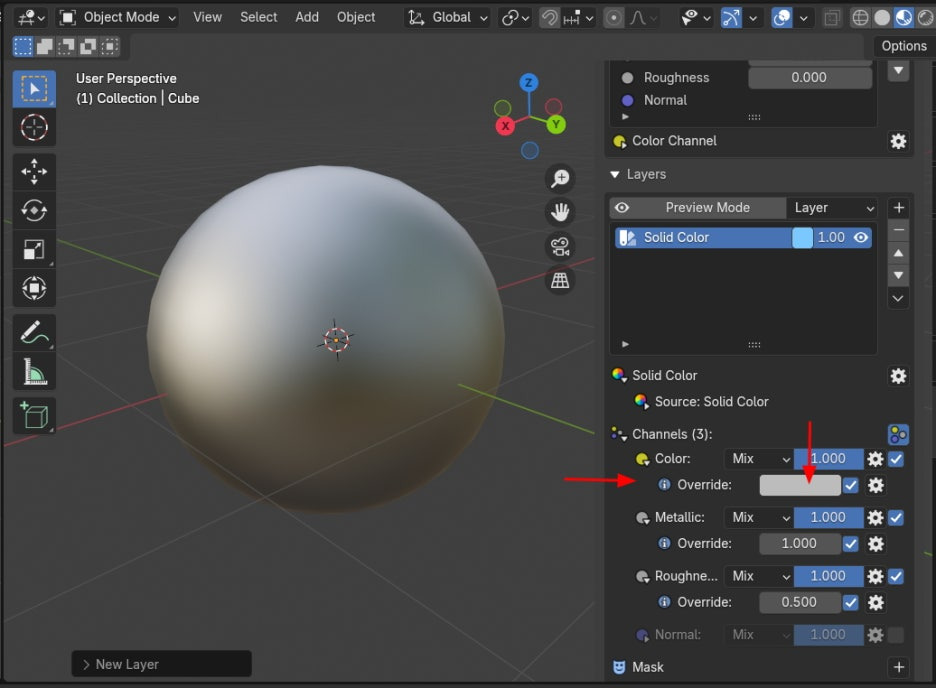Click the Roughness Override 0.500 field
Viewport: 936px width, 688px height.
click(x=800, y=603)
